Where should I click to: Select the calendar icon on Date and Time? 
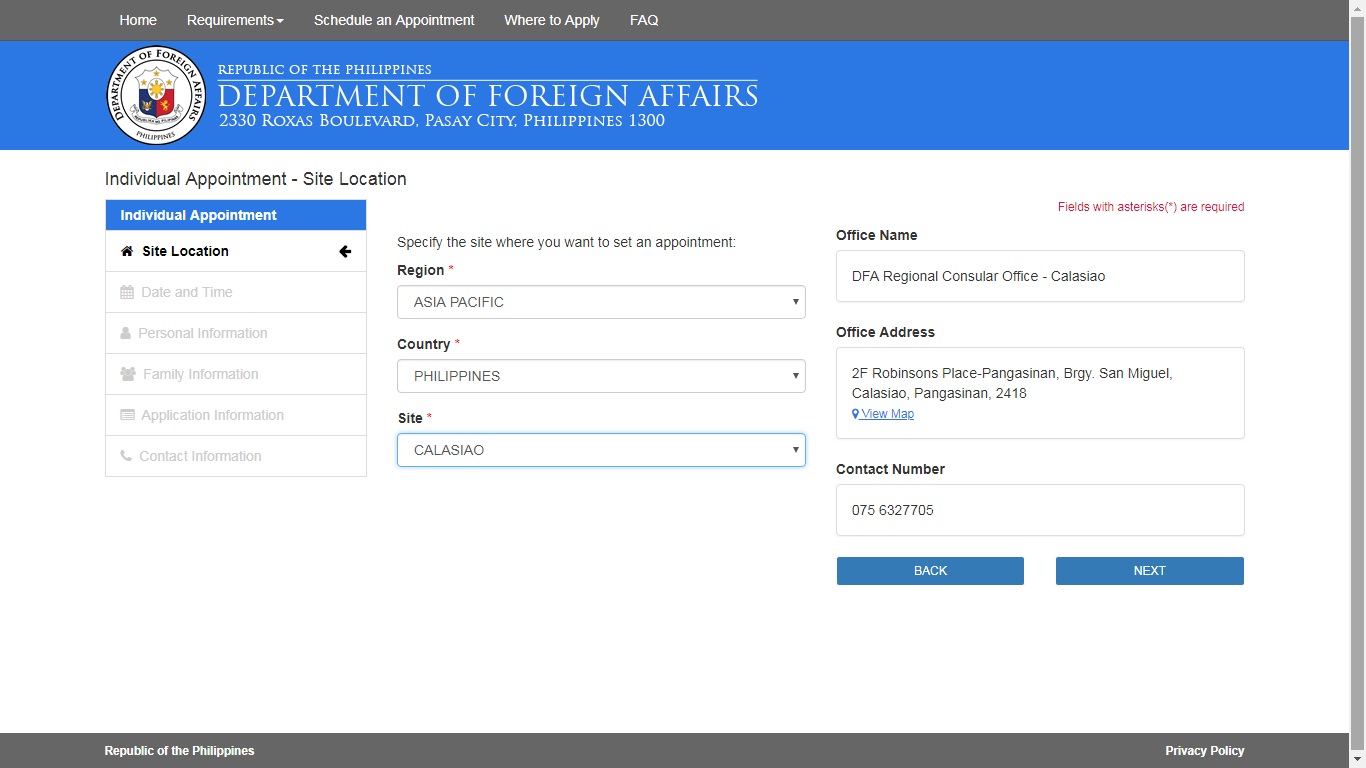coord(127,292)
